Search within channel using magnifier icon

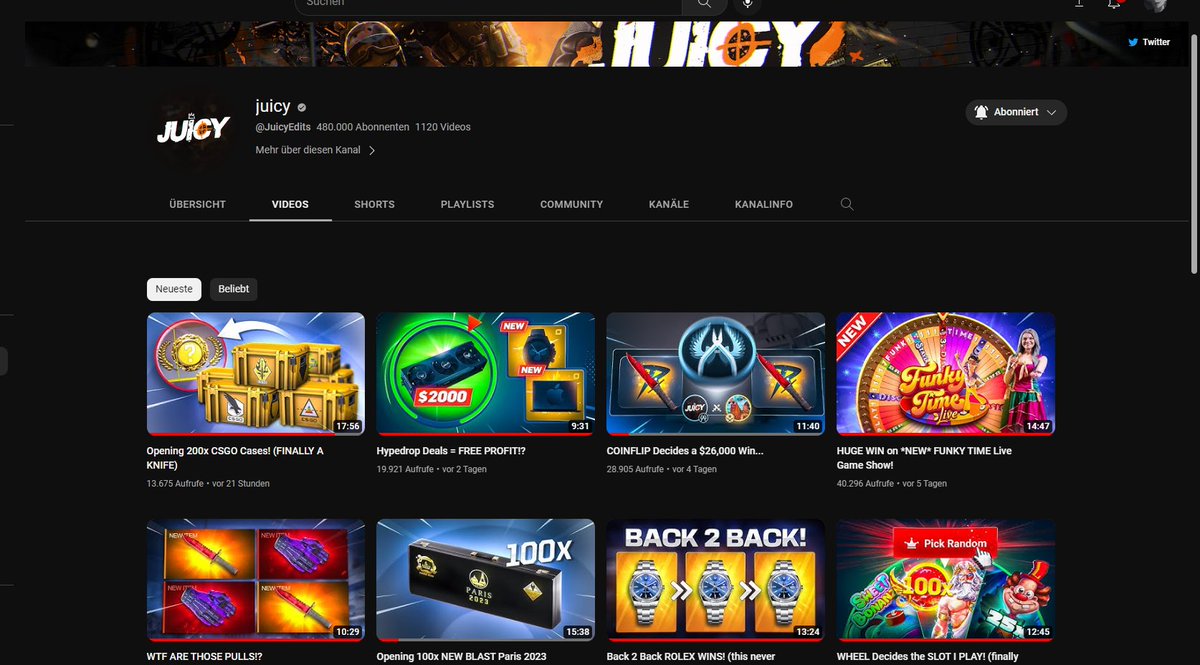click(x=847, y=204)
